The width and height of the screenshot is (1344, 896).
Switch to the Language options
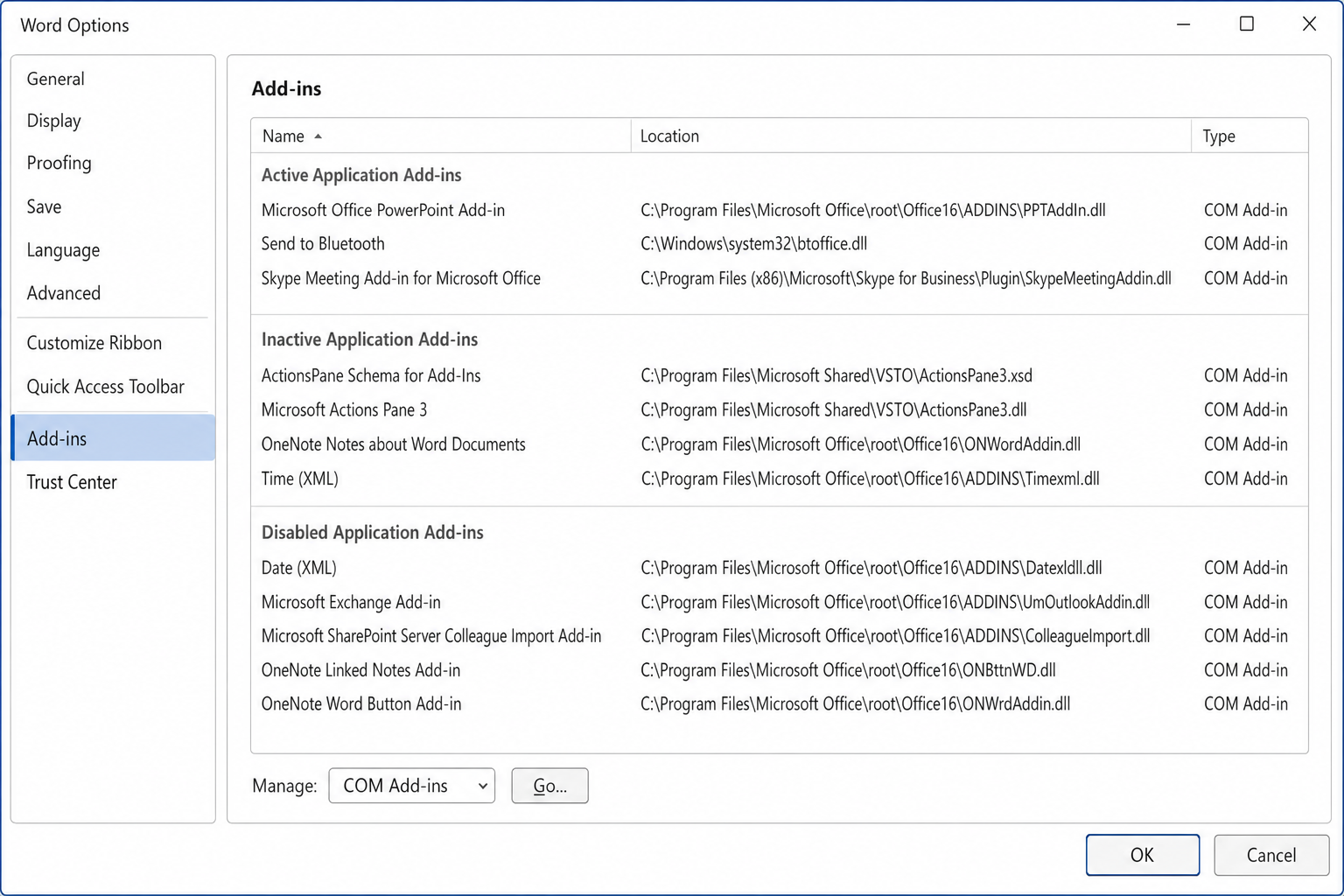(113, 250)
